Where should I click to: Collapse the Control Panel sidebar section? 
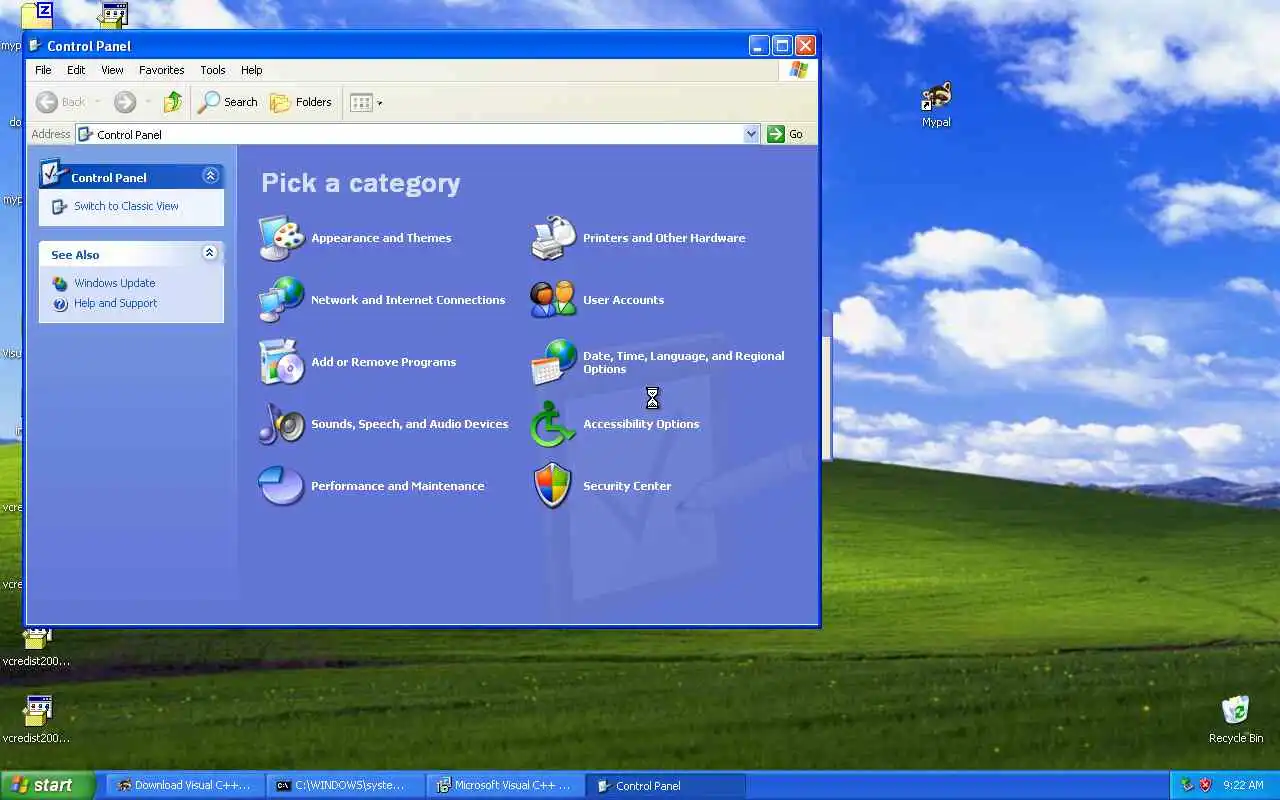tap(210, 176)
